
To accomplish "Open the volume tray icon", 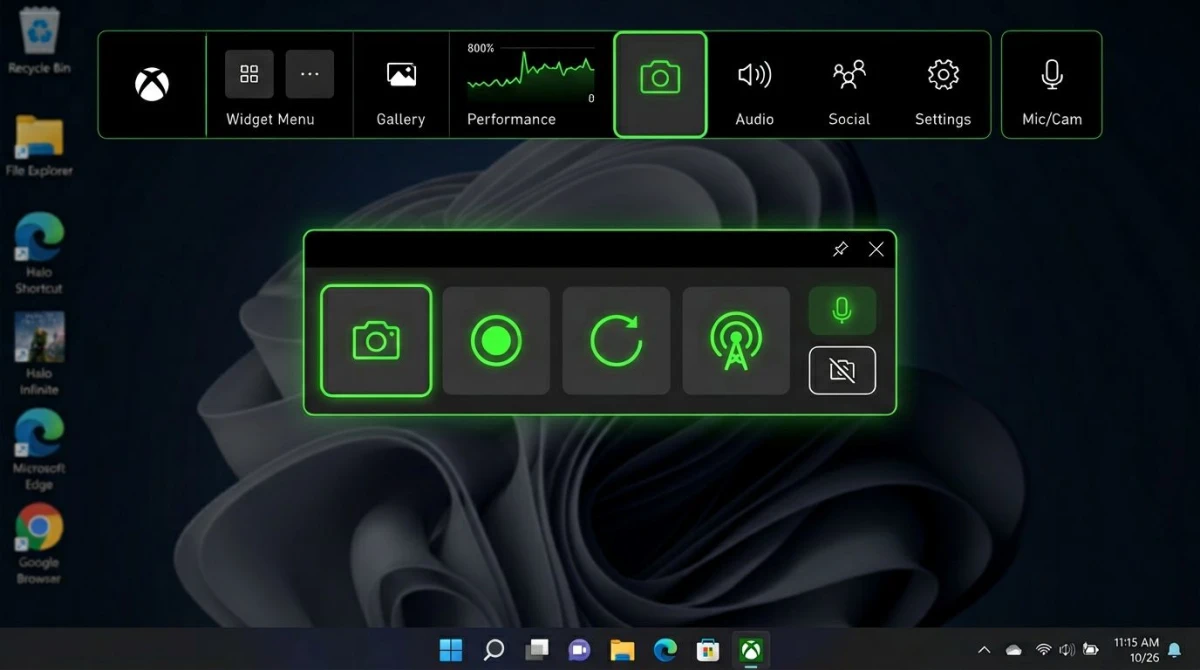I will pos(1066,650).
